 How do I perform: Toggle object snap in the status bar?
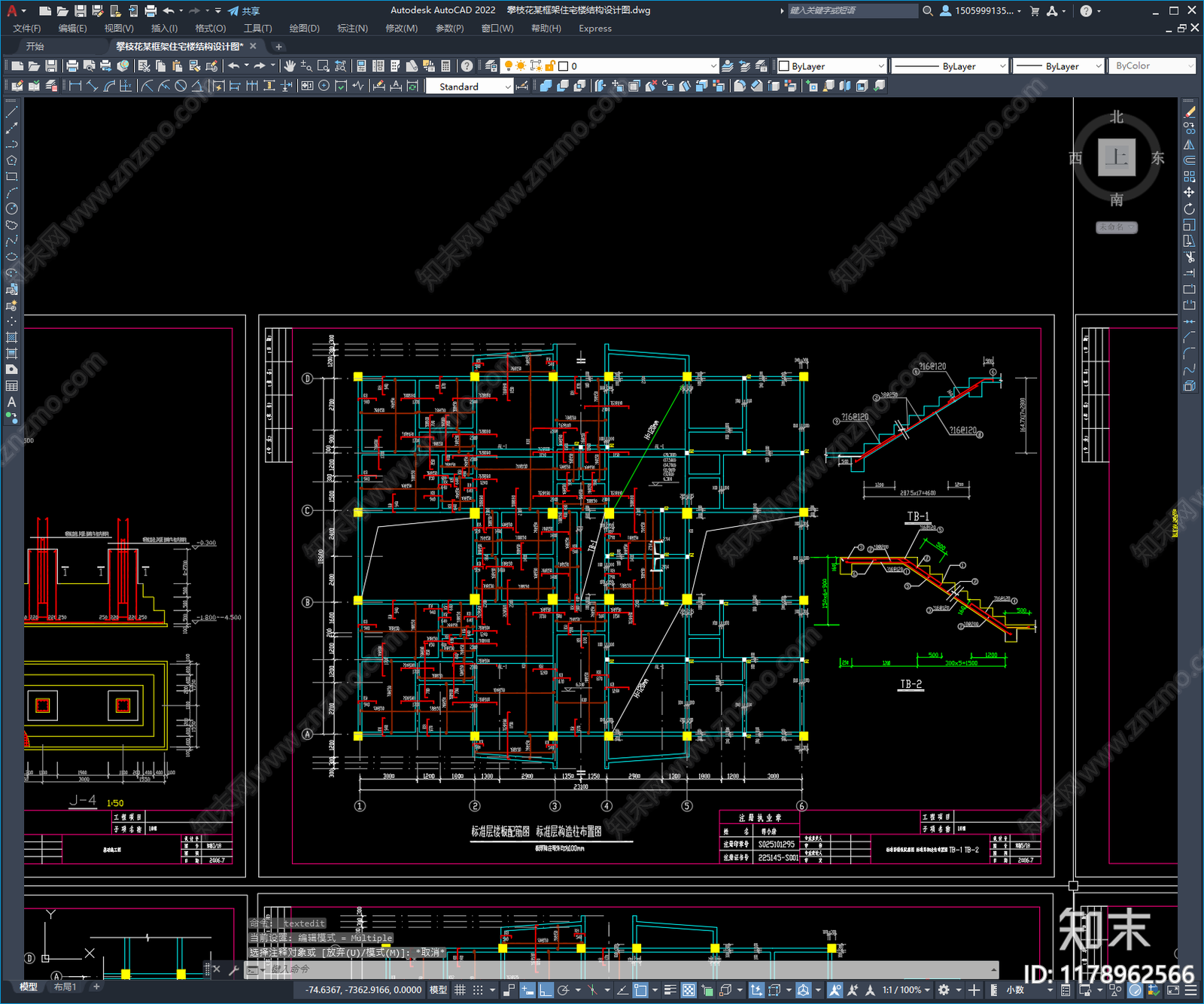point(640,990)
